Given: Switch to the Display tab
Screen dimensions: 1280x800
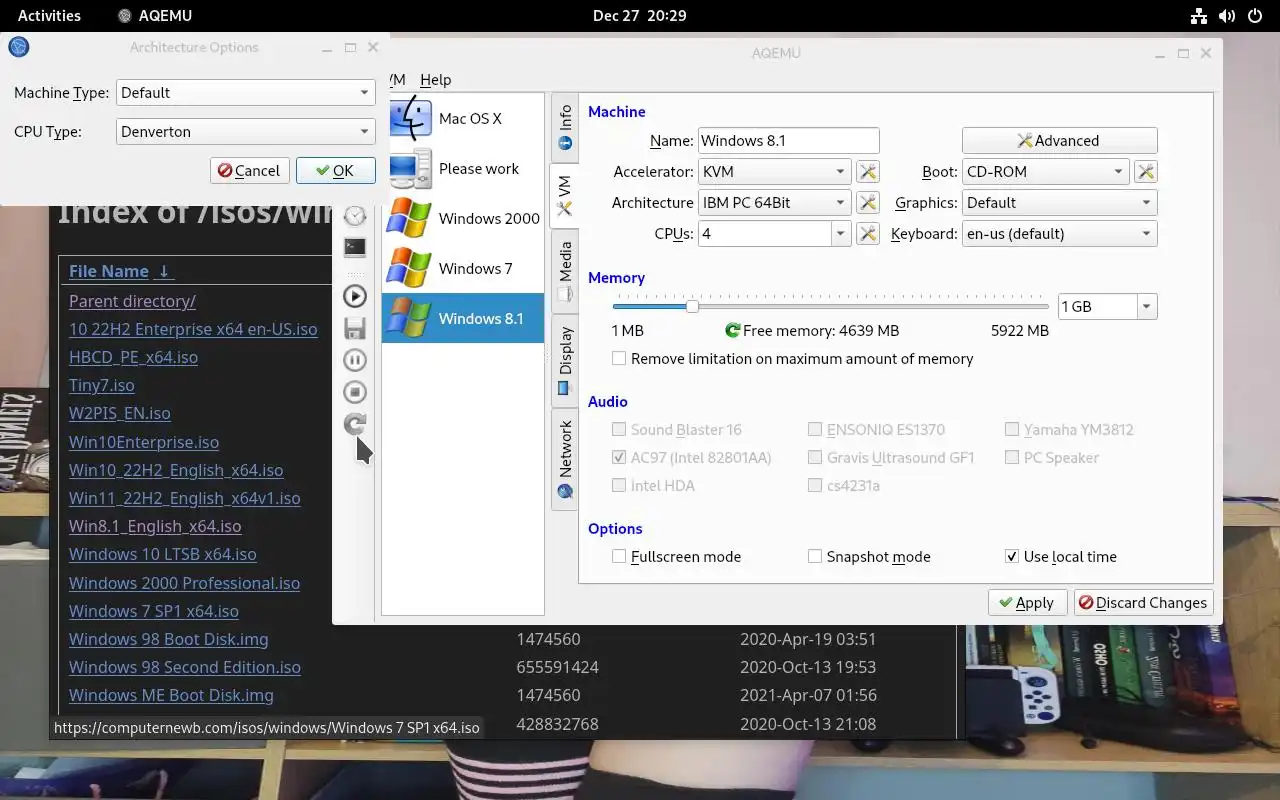Looking at the screenshot, I should click(565, 360).
